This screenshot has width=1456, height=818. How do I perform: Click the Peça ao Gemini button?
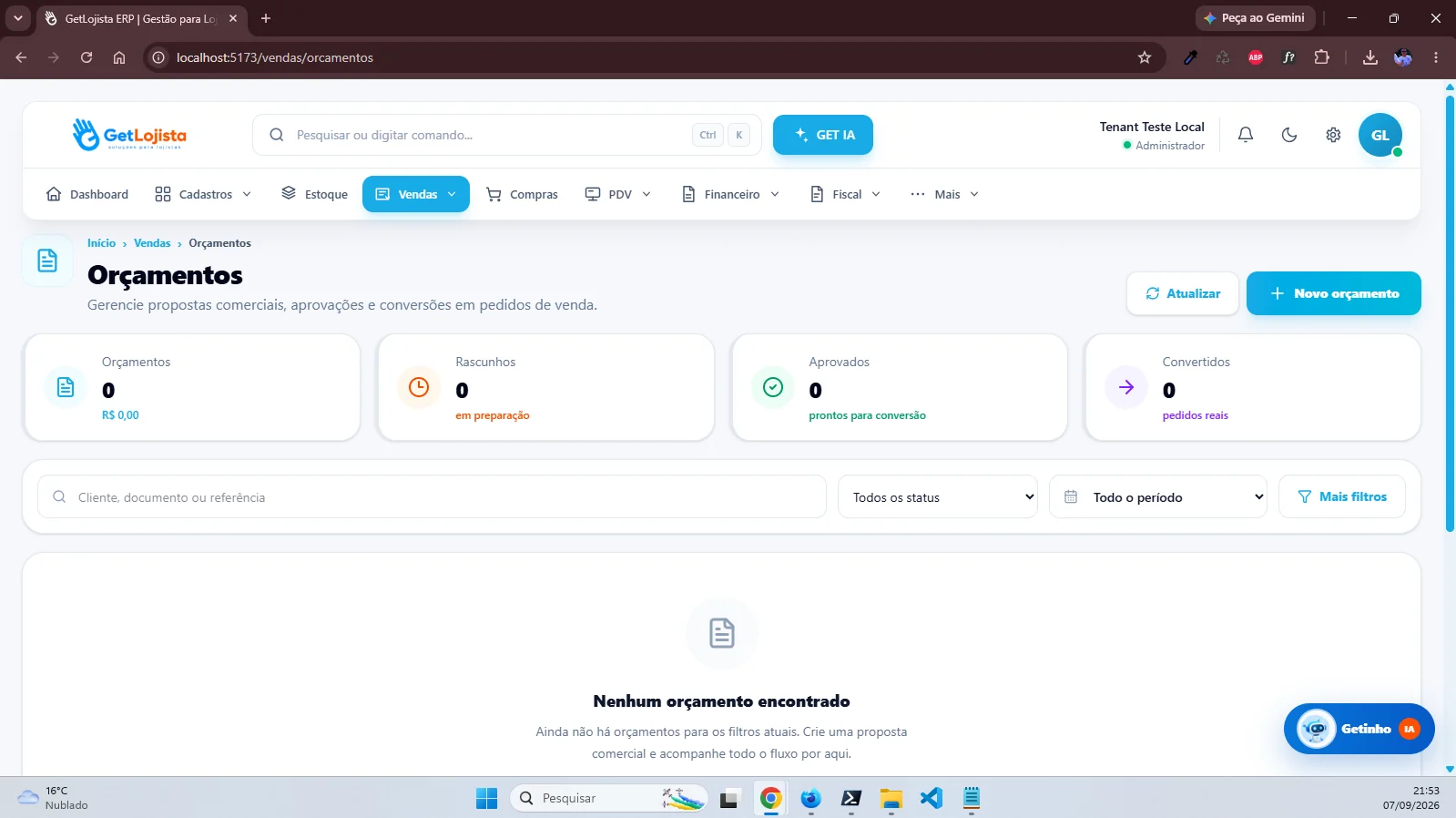[x=1254, y=18]
